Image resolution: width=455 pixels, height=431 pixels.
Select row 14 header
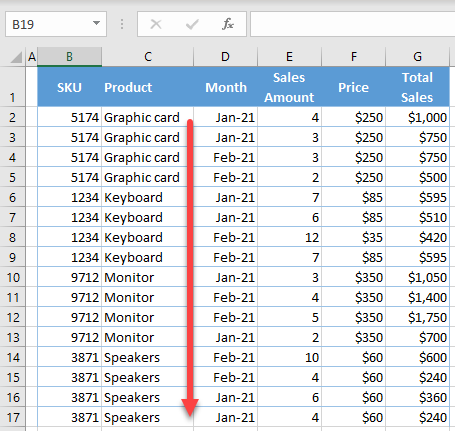(13, 357)
